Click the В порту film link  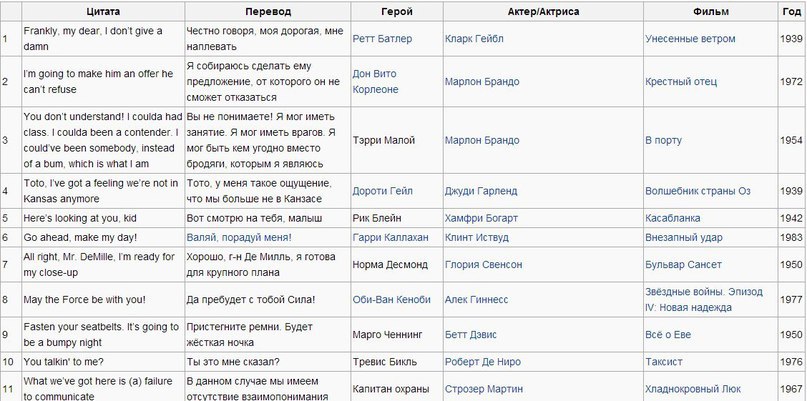point(663,140)
